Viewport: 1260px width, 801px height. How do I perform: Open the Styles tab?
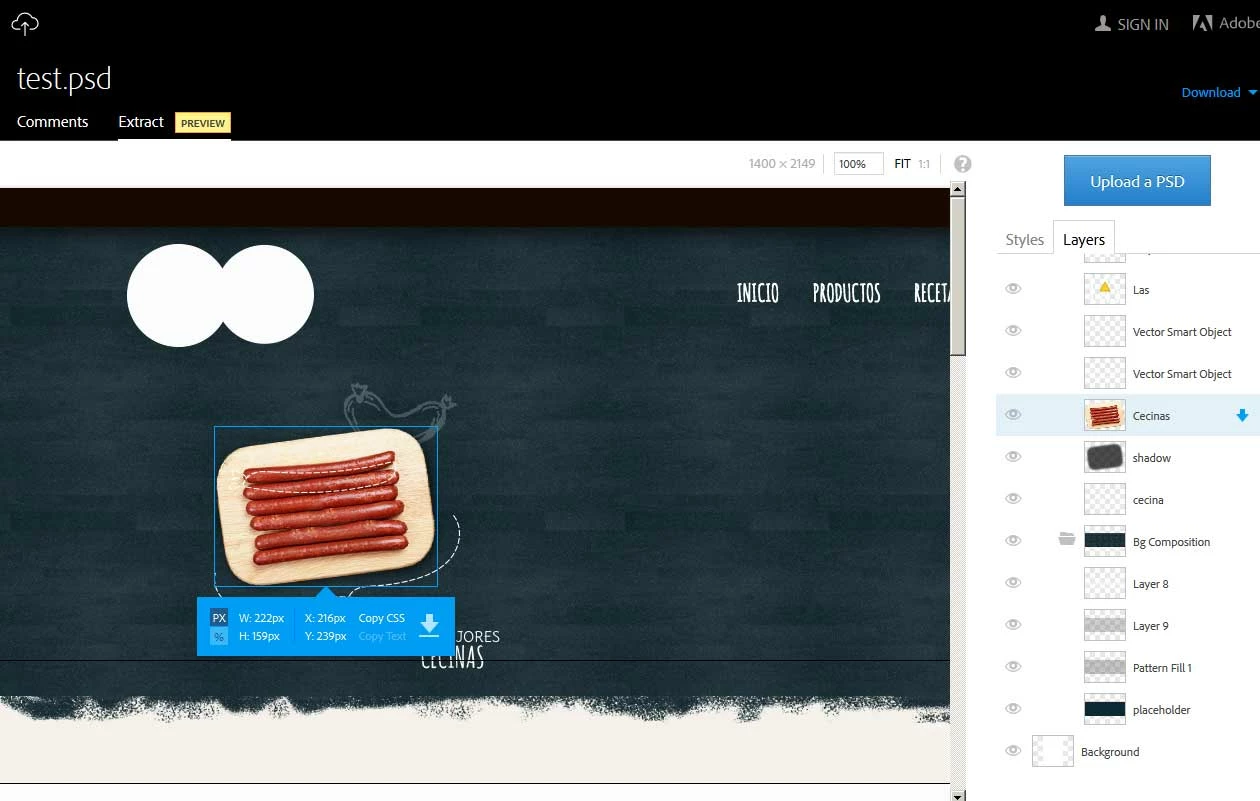(1025, 240)
